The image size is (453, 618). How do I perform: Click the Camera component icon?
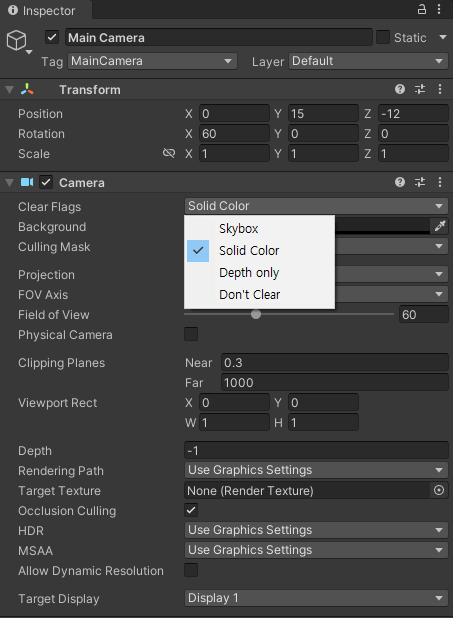27,182
